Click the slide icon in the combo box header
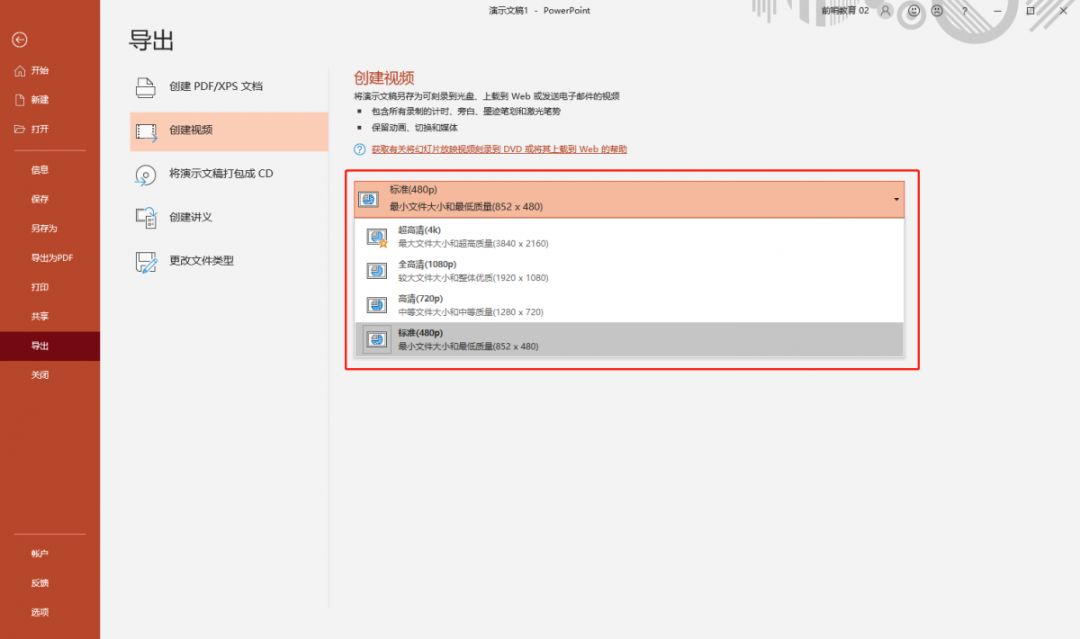The height and width of the screenshot is (639, 1080). coord(368,200)
